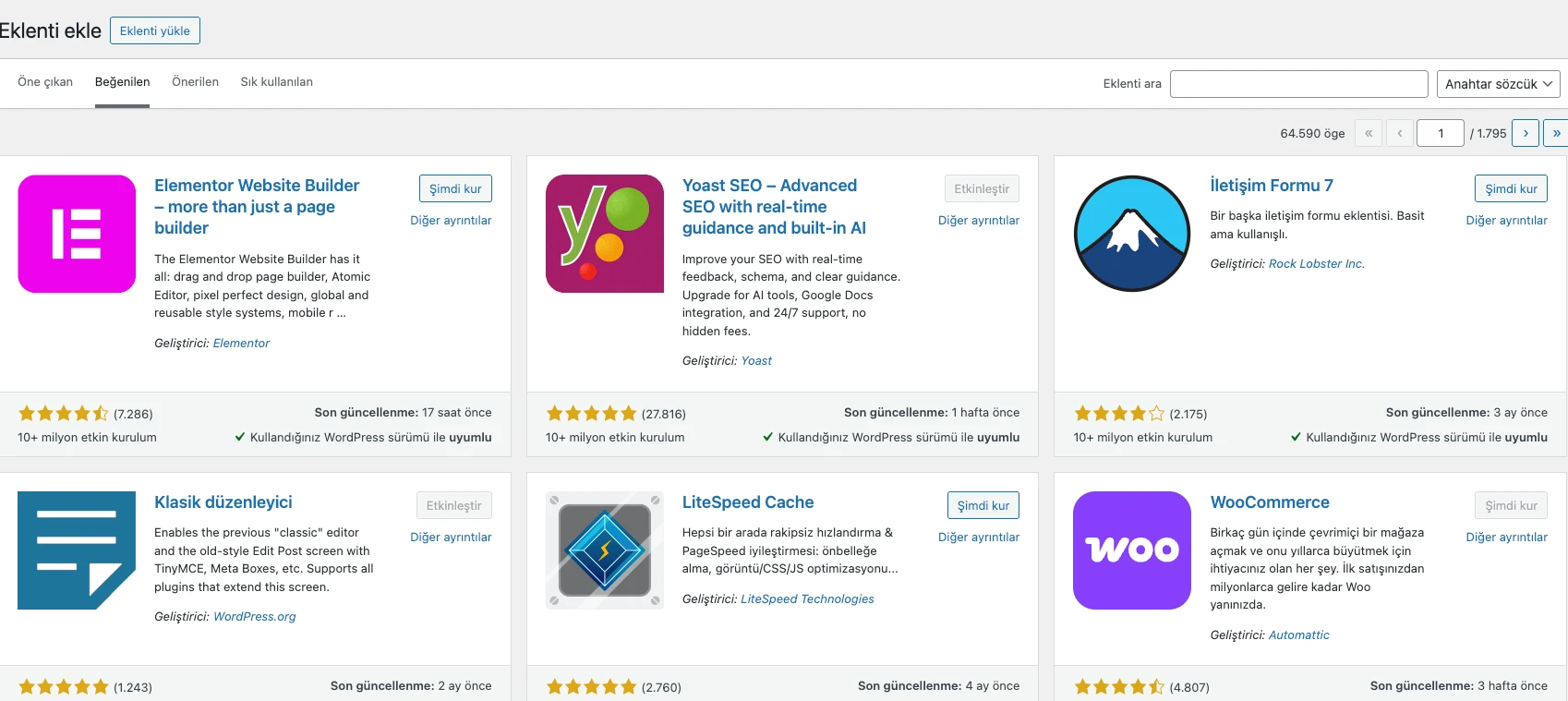Expand the Anahtar sözcük search type dropdown

1498,84
